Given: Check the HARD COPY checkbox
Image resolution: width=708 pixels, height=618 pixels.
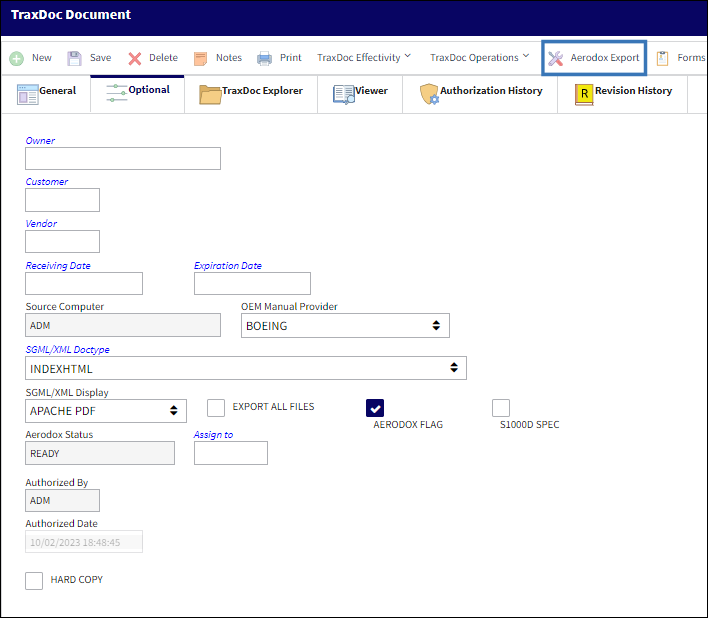Looking at the screenshot, I should coord(34,581).
